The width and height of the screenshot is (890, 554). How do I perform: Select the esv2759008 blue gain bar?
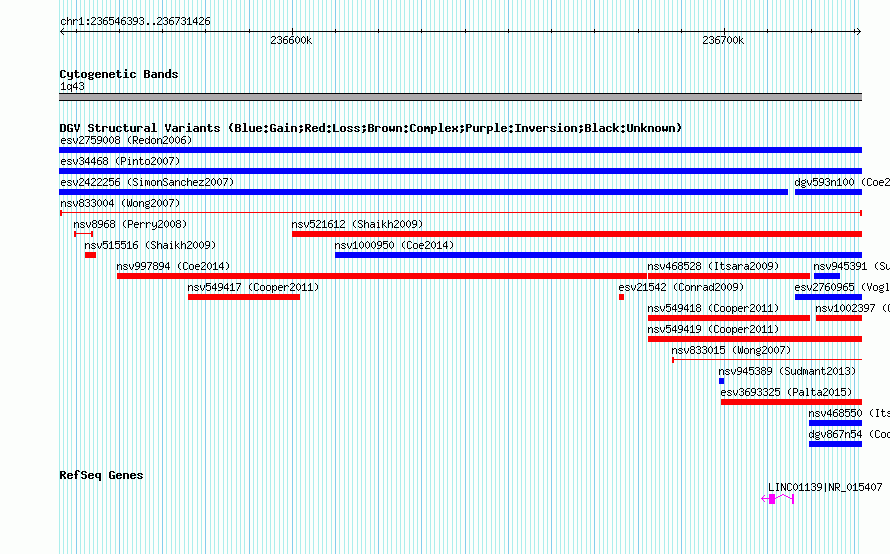coord(460,150)
